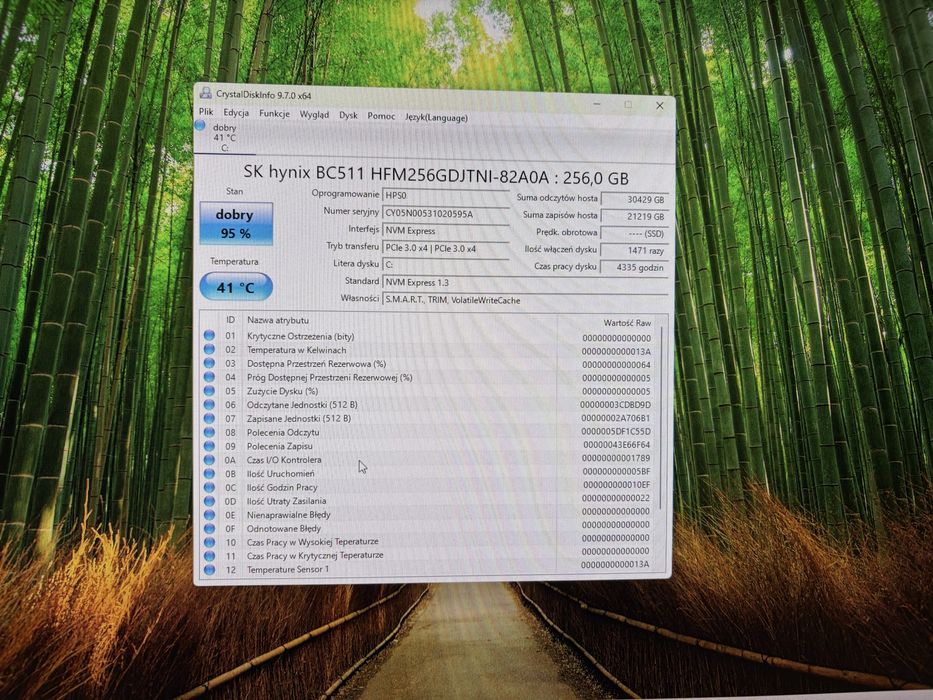Click status icon for Polecenia Zapisu row
933x700 pixels.
coord(209,445)
